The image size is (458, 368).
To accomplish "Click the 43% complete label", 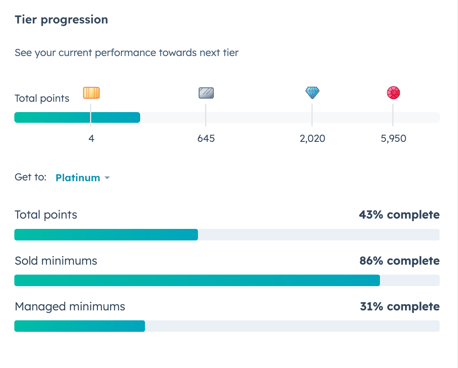I will [399, 215].
